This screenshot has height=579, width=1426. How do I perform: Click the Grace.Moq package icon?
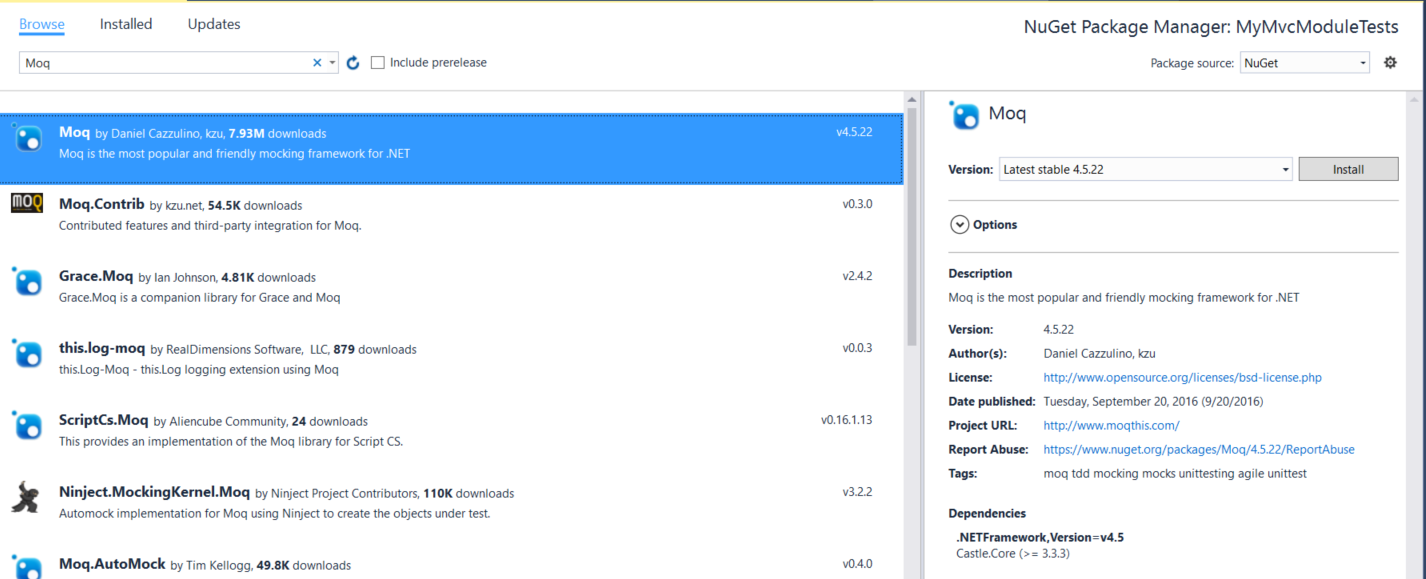click(x=27, y=283)
